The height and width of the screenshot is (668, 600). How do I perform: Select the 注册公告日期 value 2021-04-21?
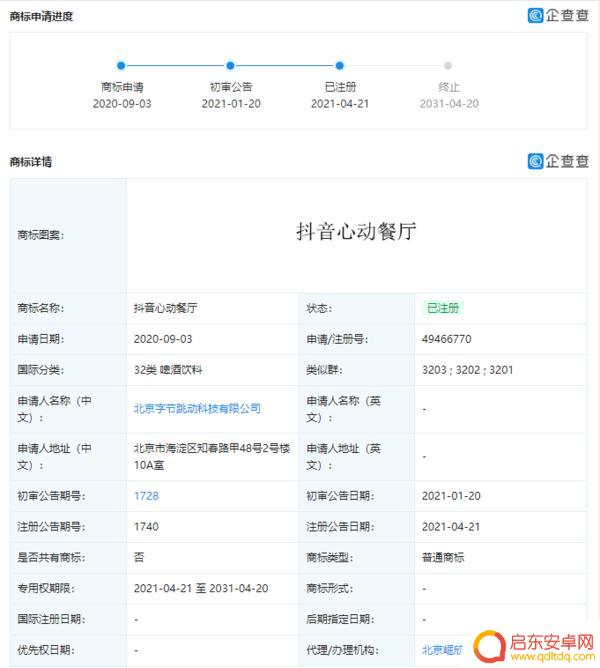click(x=451, y=527)
